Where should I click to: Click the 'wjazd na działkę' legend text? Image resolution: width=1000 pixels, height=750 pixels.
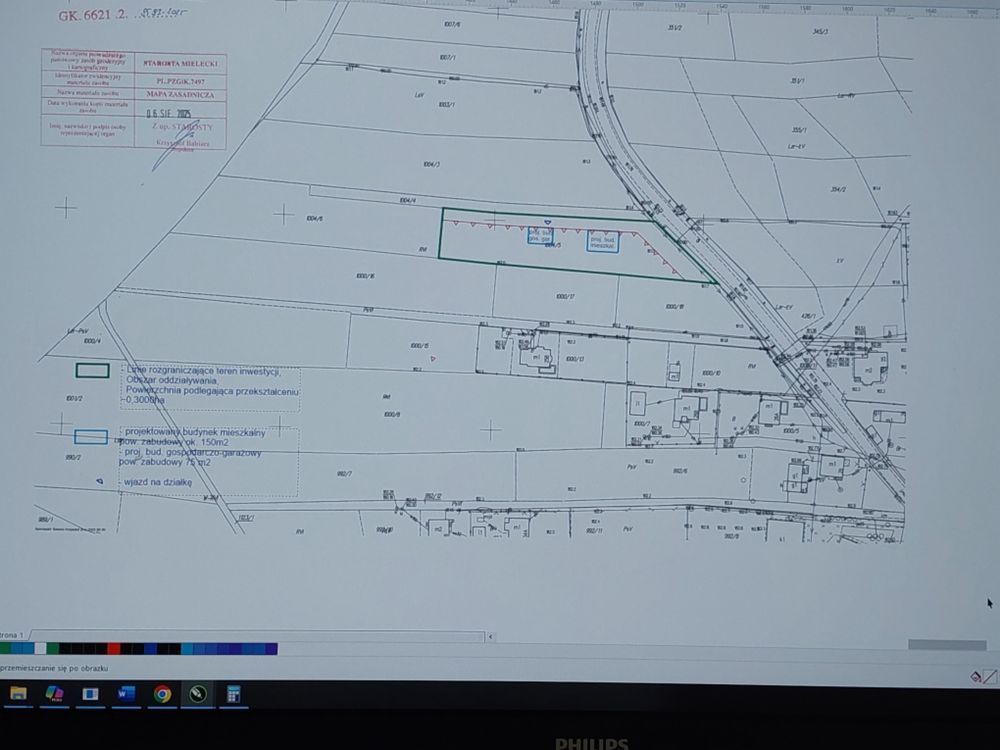(x=158, y=482)
